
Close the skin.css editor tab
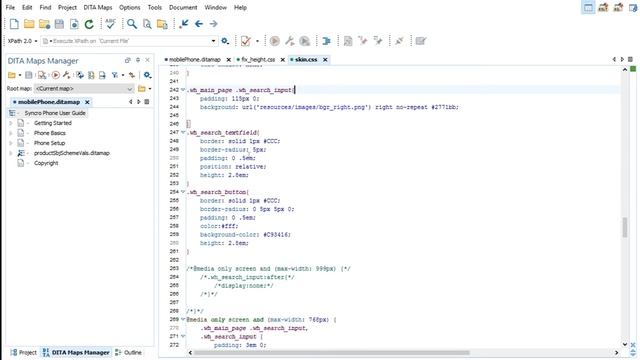325,60
